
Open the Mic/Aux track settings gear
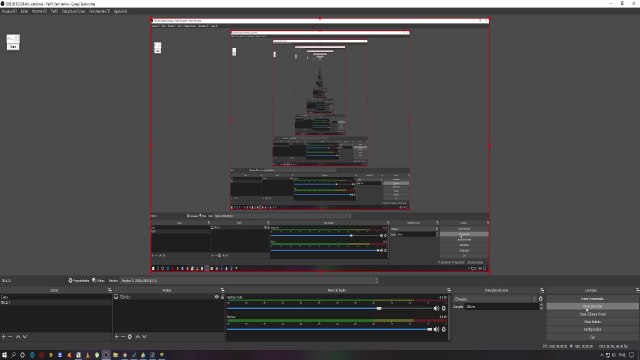coord(444,329)
